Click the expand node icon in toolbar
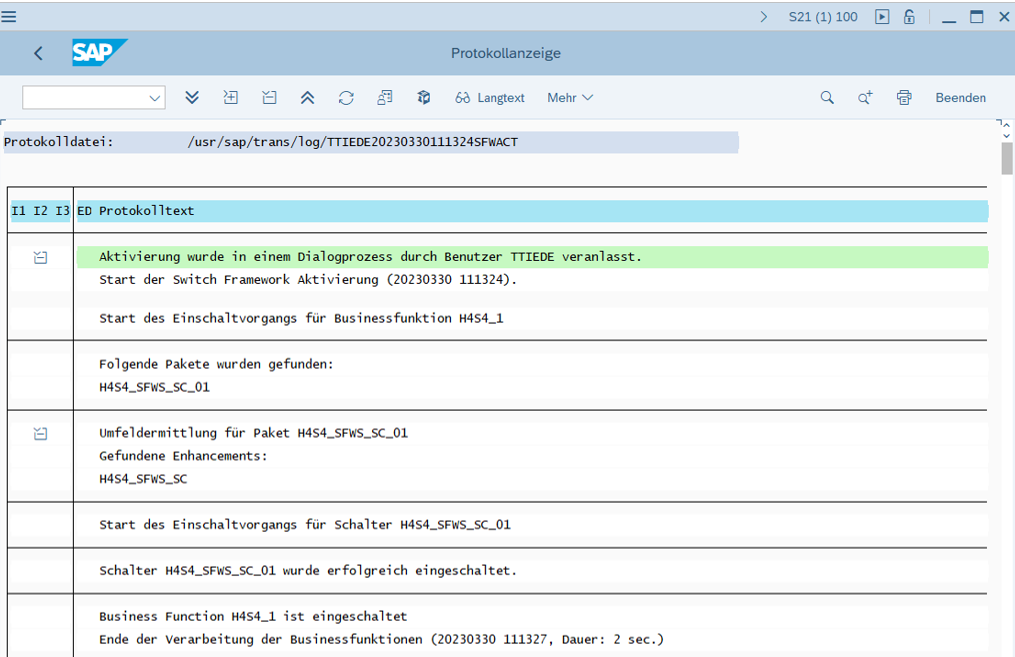This screenshot has height=657, width=1015. coord(230,97)
